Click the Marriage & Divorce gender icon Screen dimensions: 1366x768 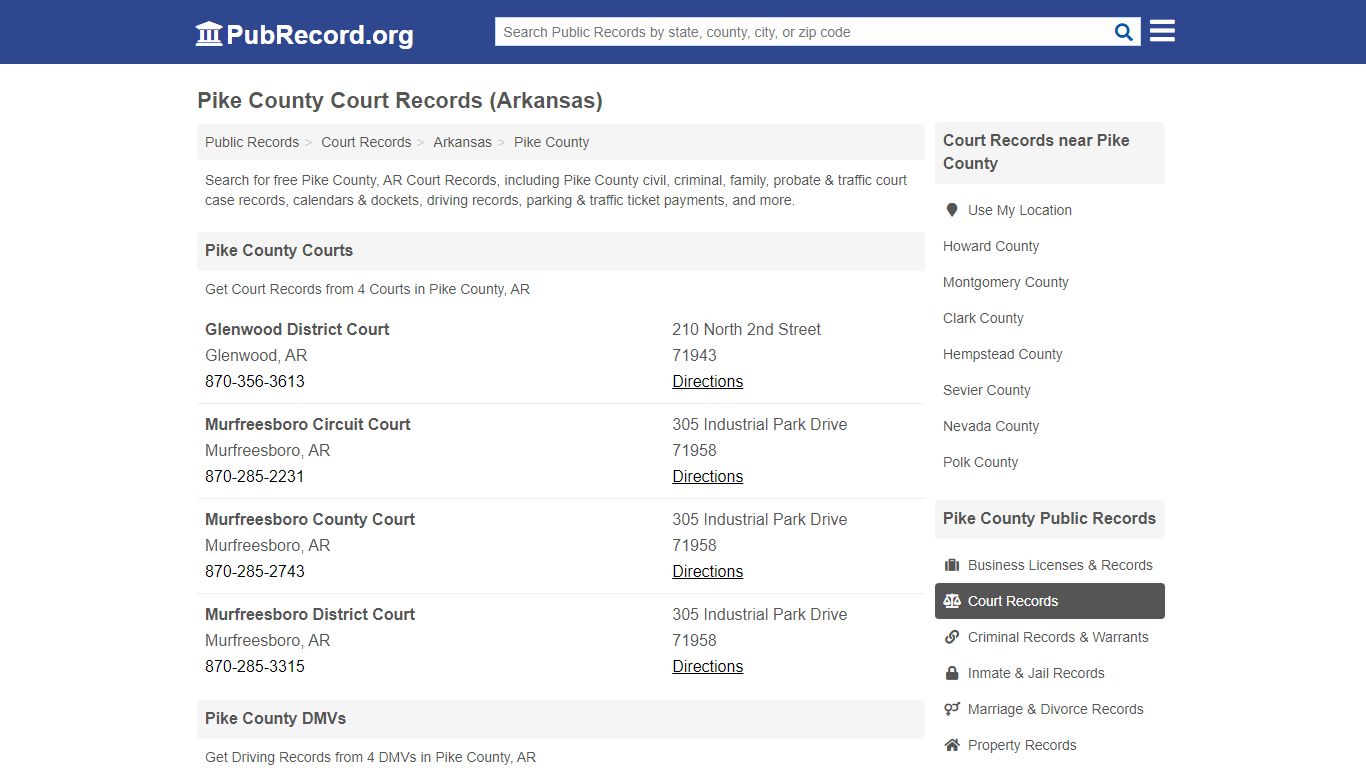952,709
